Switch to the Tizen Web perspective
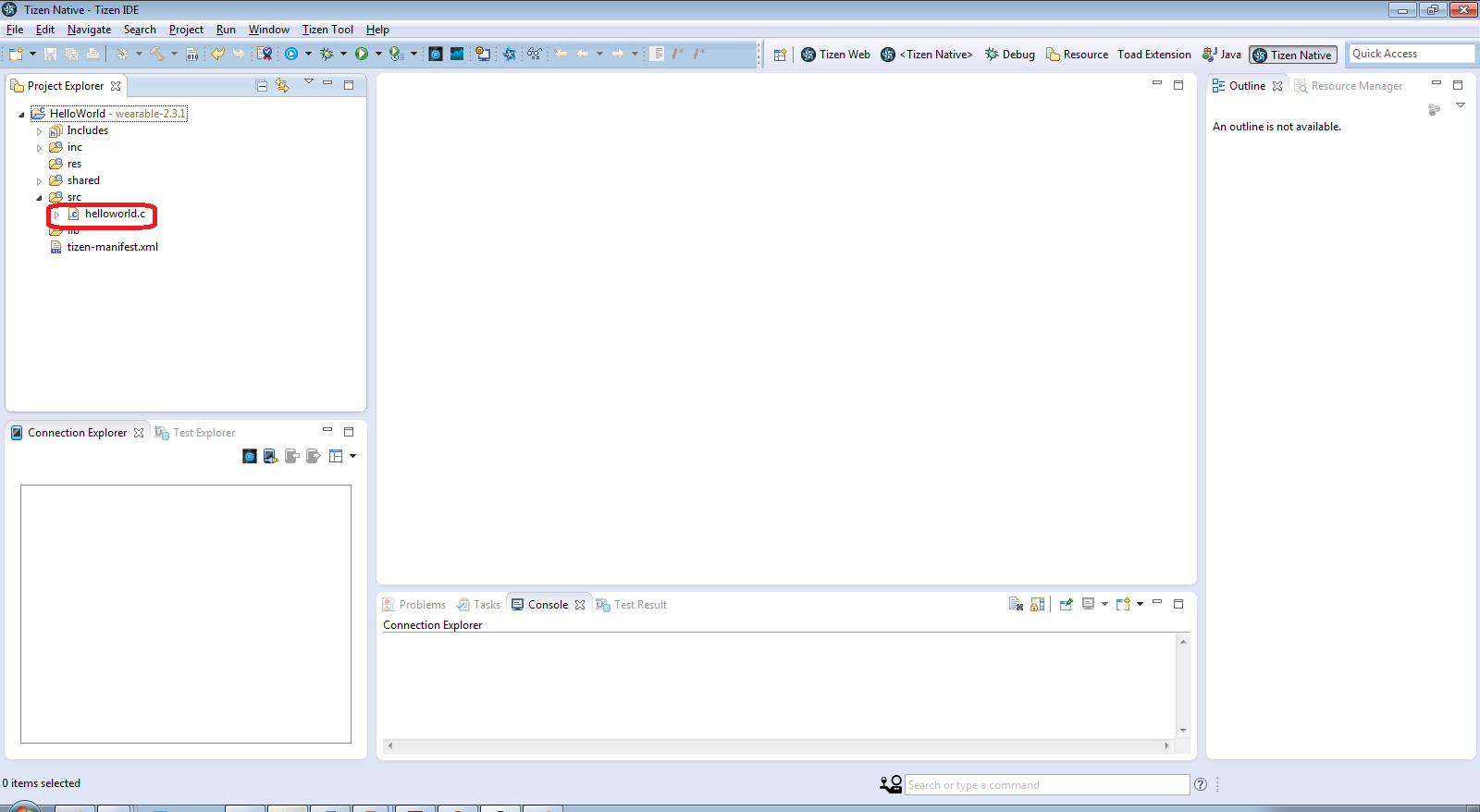The width and height of the screenshot is (1480, 812). coord(835,55)
